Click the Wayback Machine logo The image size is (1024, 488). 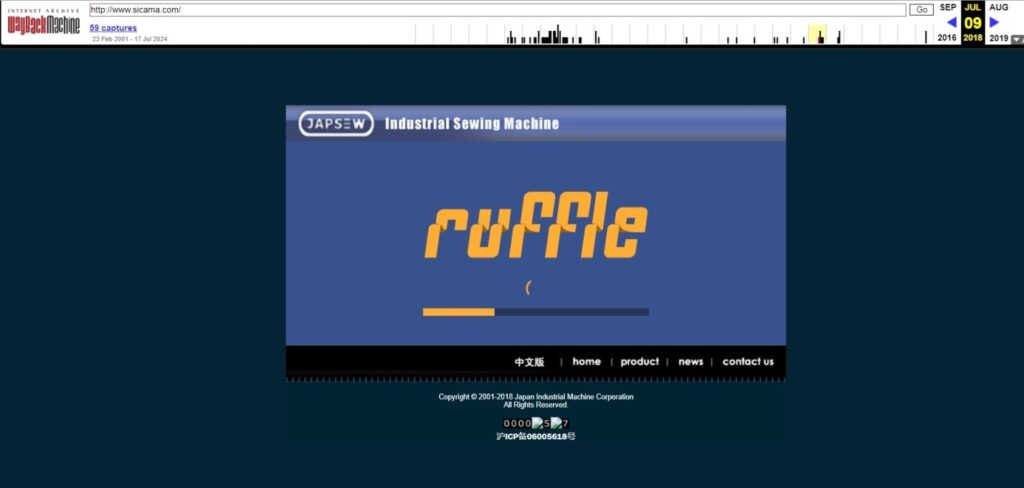point(43,24)
